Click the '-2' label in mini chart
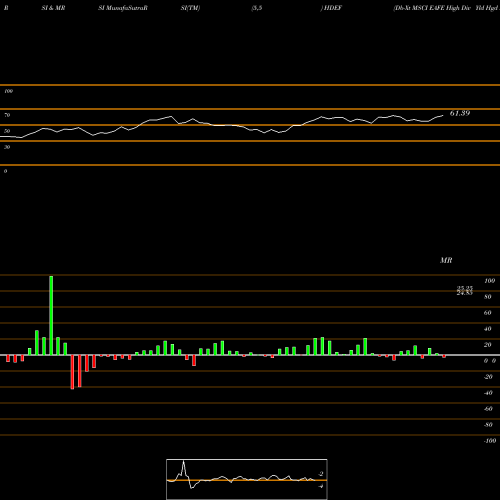The image size is (500, 500). (x=321, y=474)
